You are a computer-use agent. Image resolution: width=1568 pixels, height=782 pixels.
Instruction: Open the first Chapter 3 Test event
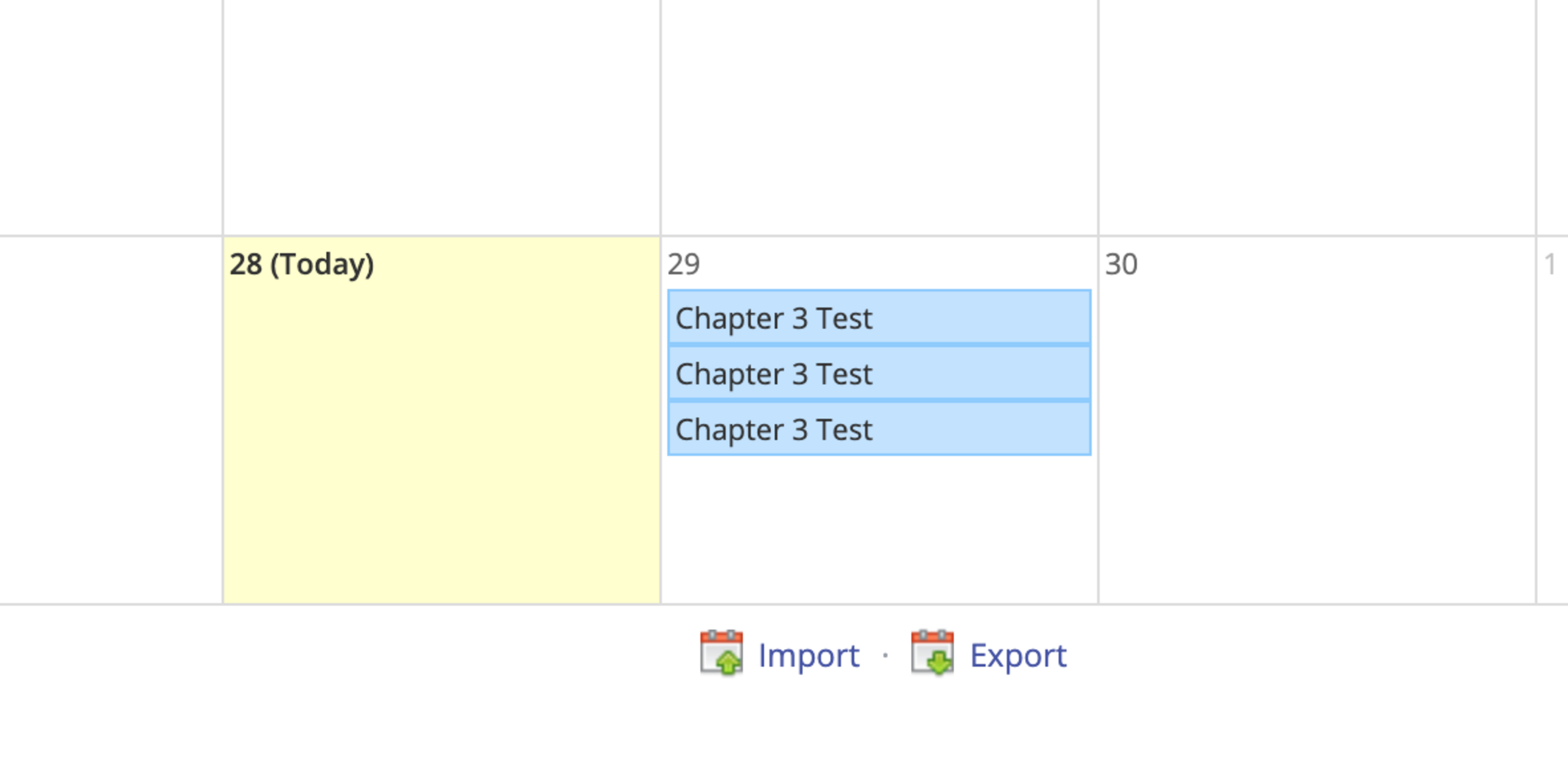point(879,318)
